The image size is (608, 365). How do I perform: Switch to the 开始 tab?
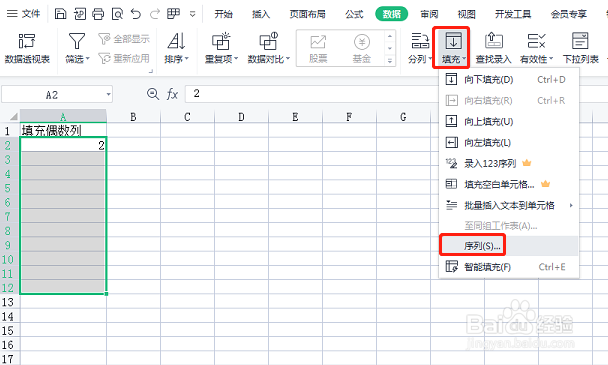pyautogui.click(x=224, y=14)
